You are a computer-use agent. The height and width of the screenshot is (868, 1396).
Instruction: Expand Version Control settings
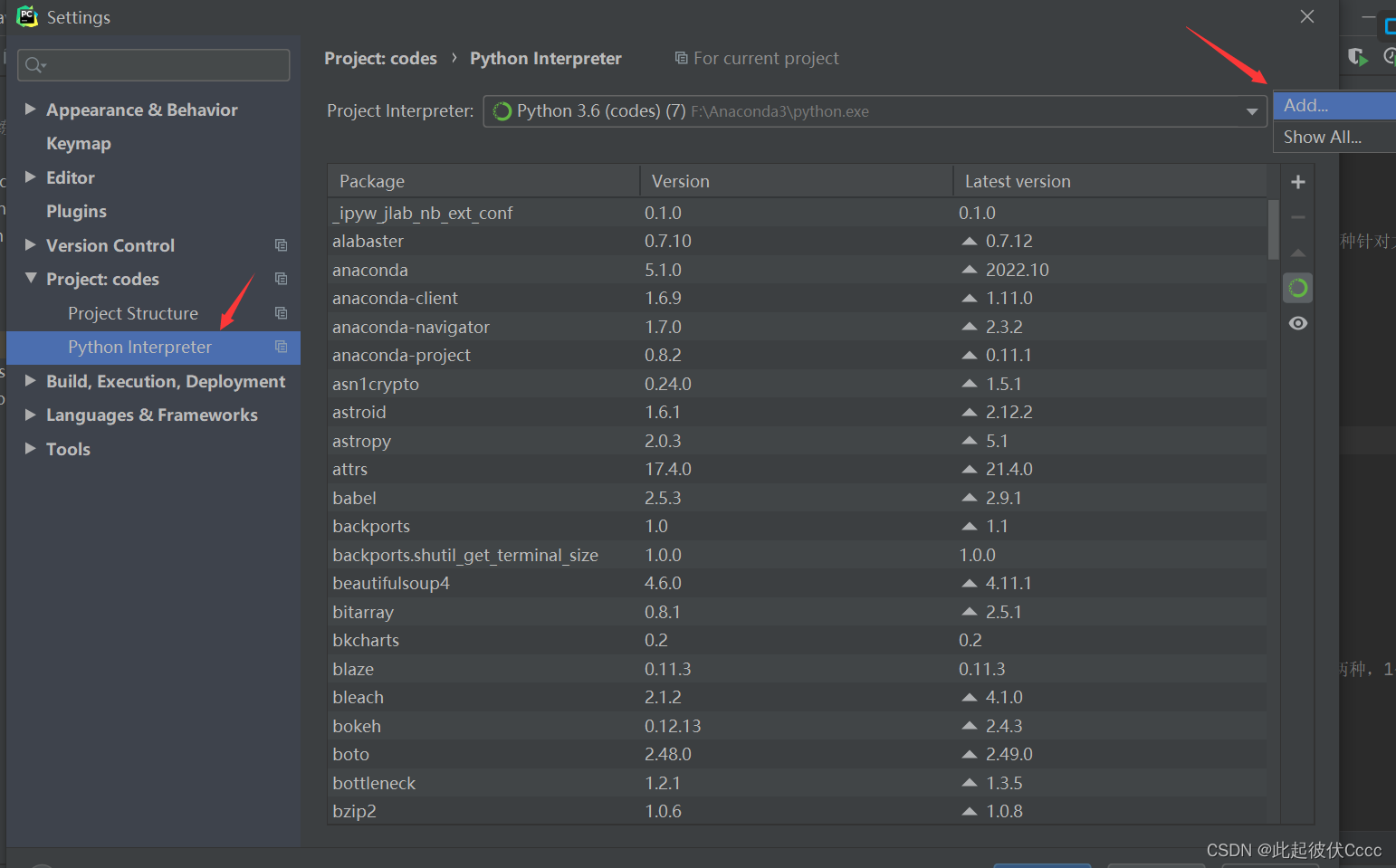pos(30,244)
